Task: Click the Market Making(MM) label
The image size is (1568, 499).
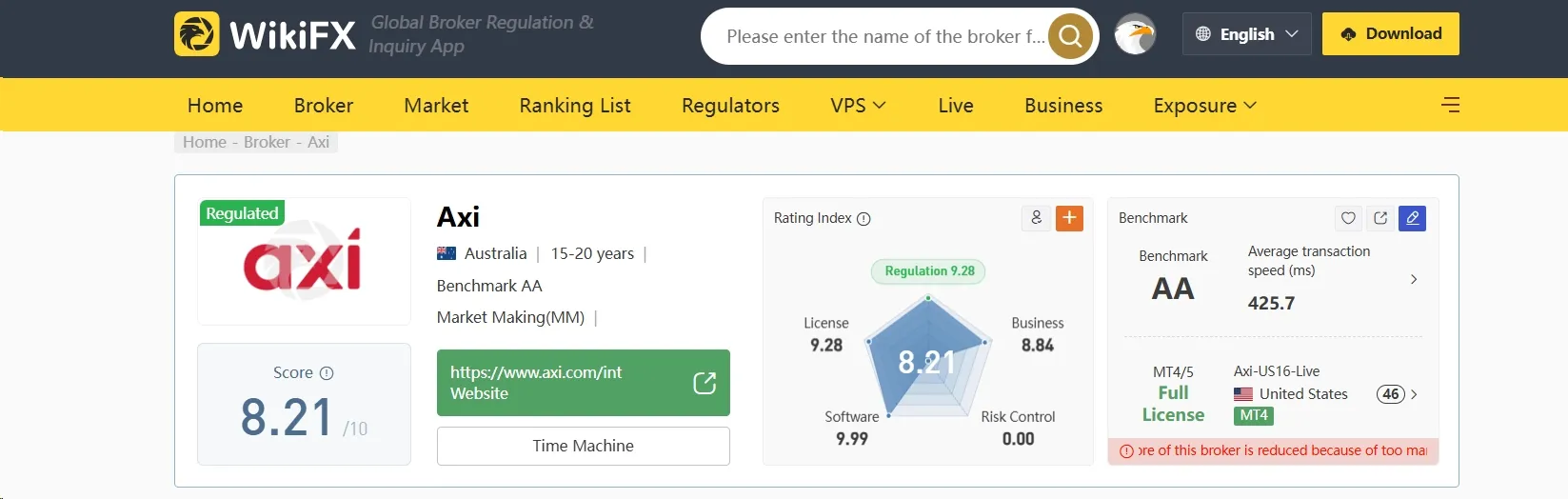Action: coord(510,317)
